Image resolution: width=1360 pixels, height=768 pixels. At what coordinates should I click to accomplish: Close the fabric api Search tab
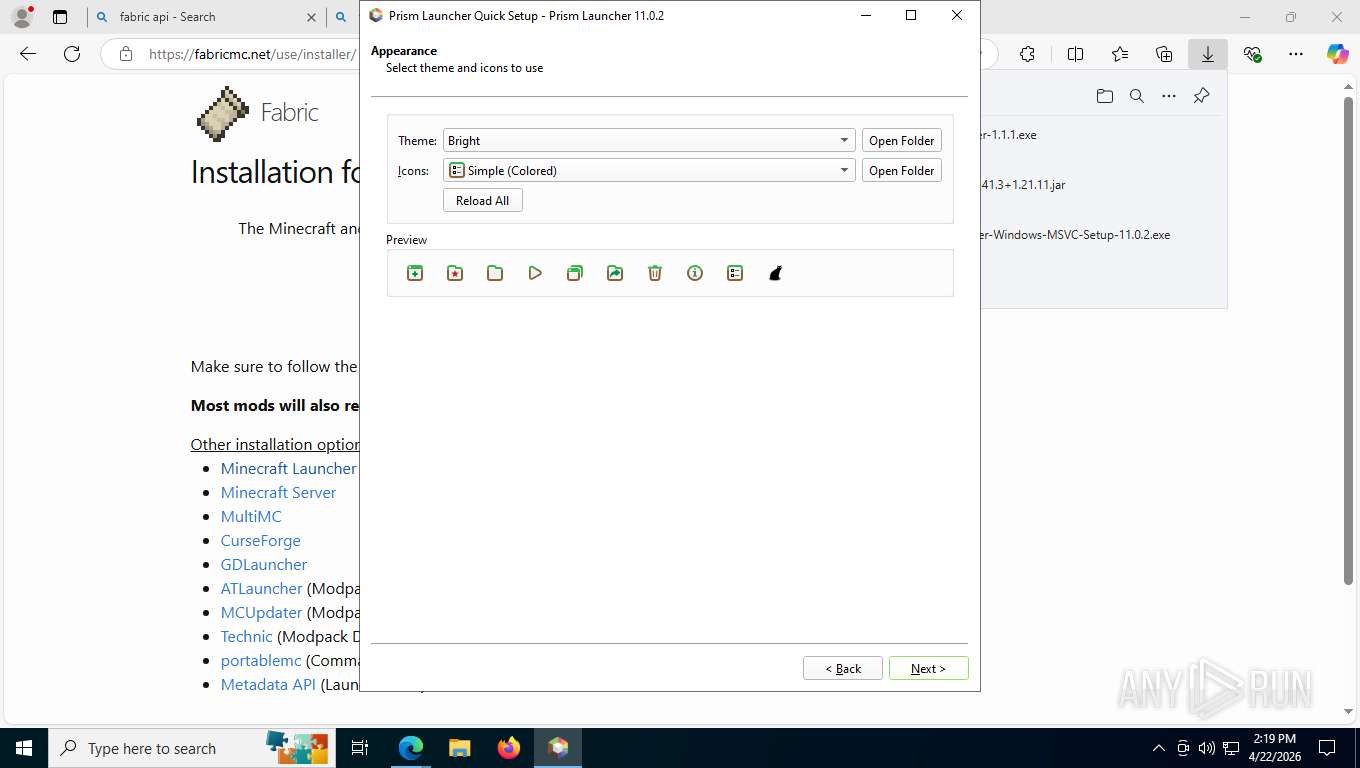click(311, 17)
